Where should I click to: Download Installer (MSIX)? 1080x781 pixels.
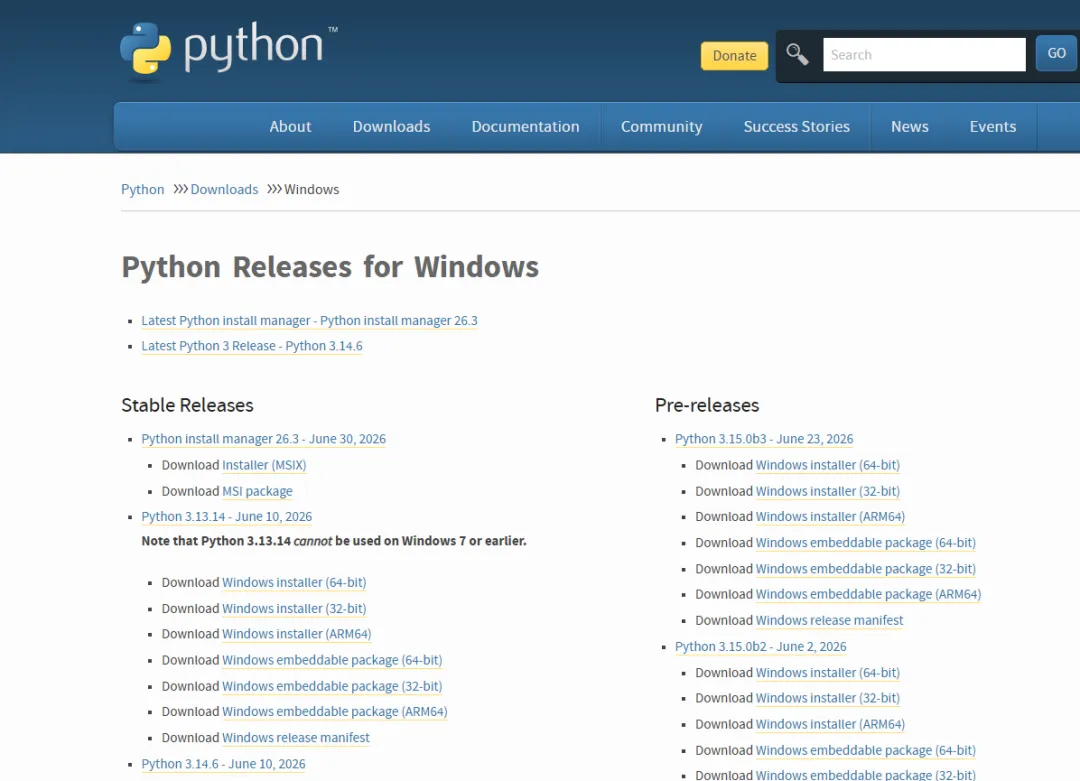pyautogui.click(x=264, y=466)
